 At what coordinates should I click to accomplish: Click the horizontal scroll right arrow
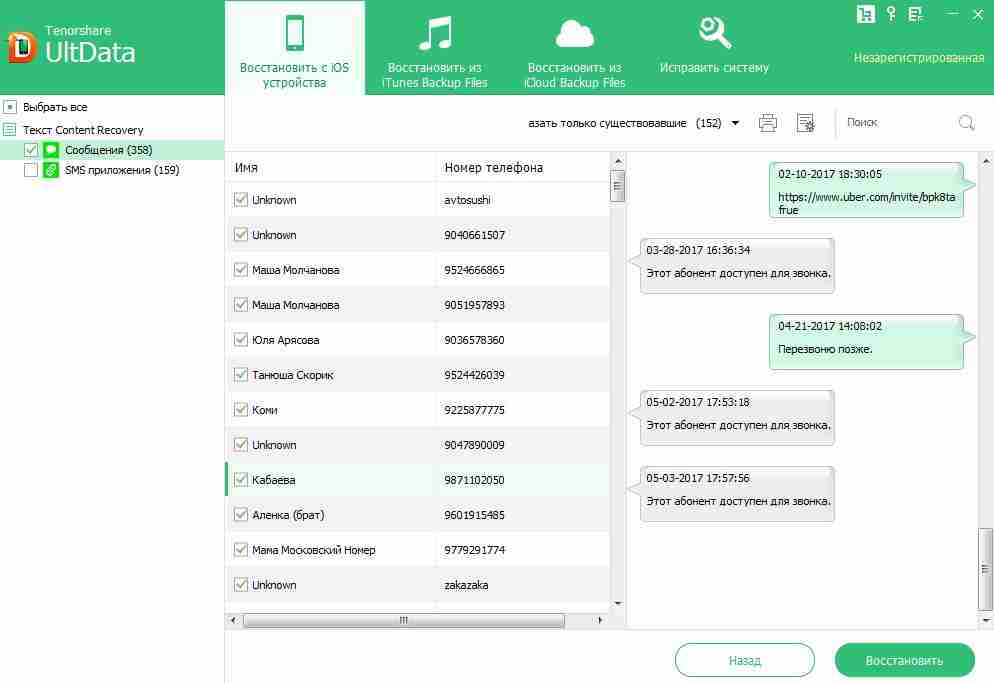tap(600, 620)
